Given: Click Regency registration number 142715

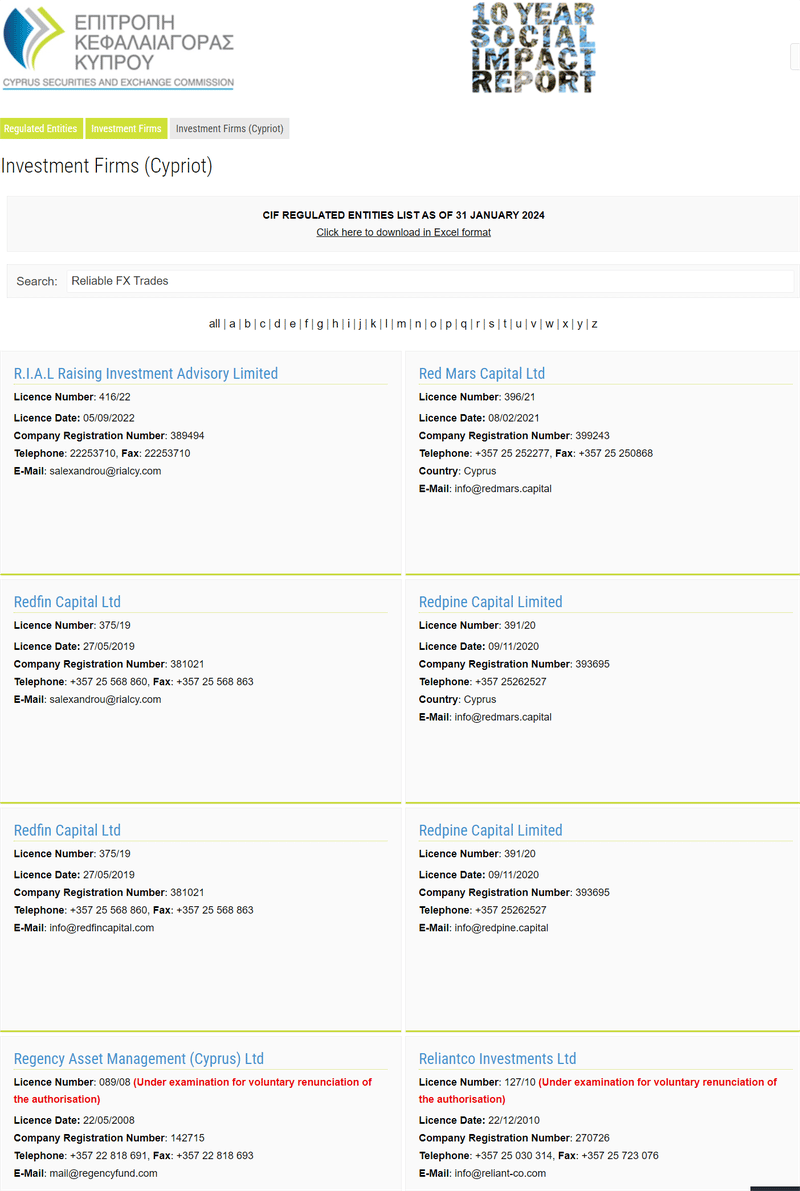Looking at the screenshot, I should 188,1138.
